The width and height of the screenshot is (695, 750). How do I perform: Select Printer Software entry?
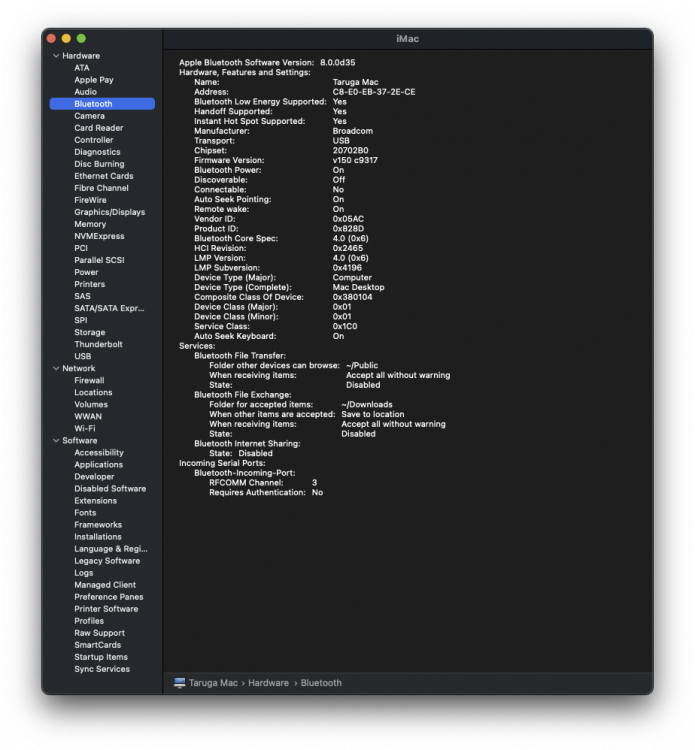106,609
